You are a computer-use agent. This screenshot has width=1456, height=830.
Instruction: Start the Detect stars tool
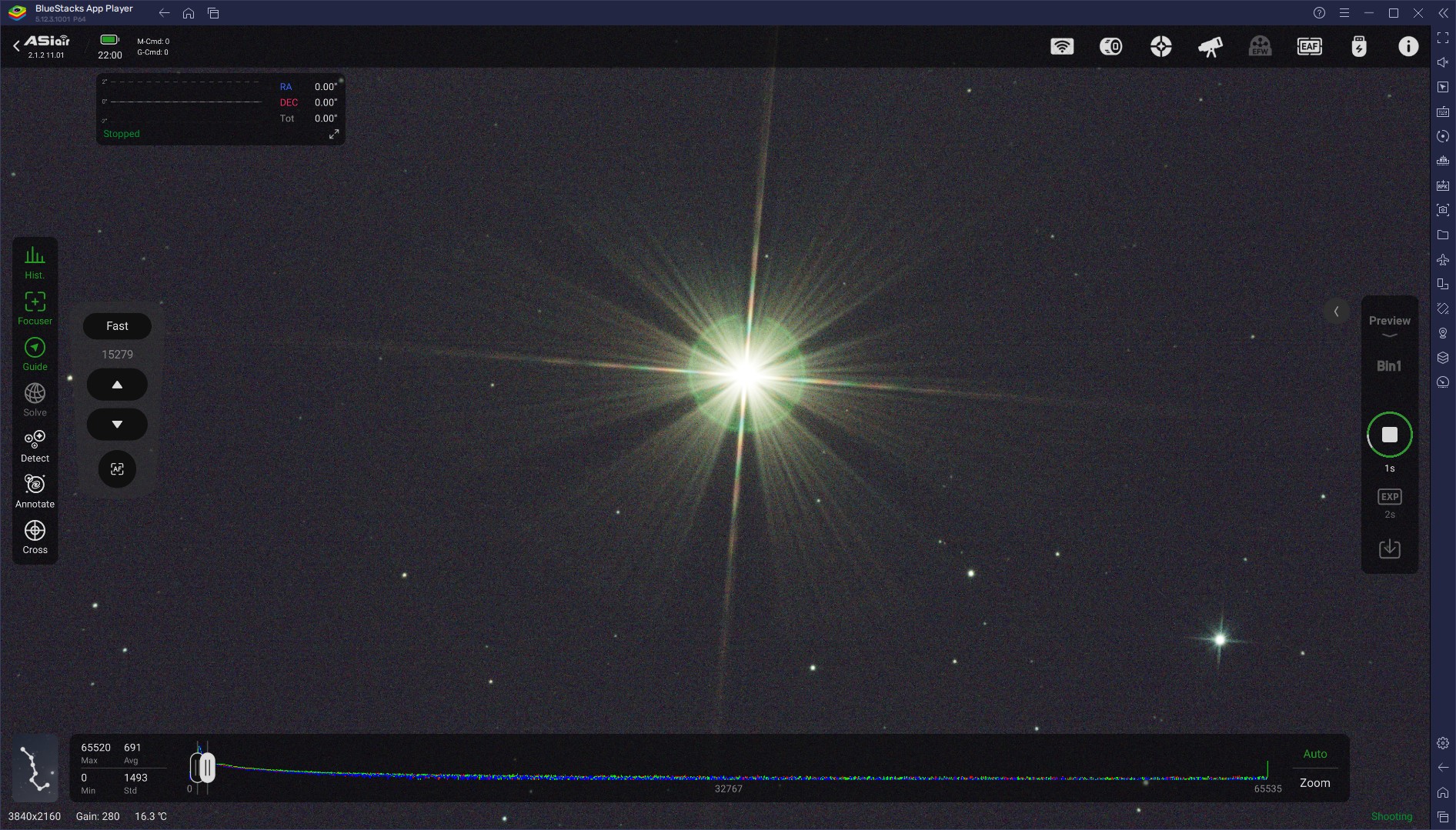(35, 446)
